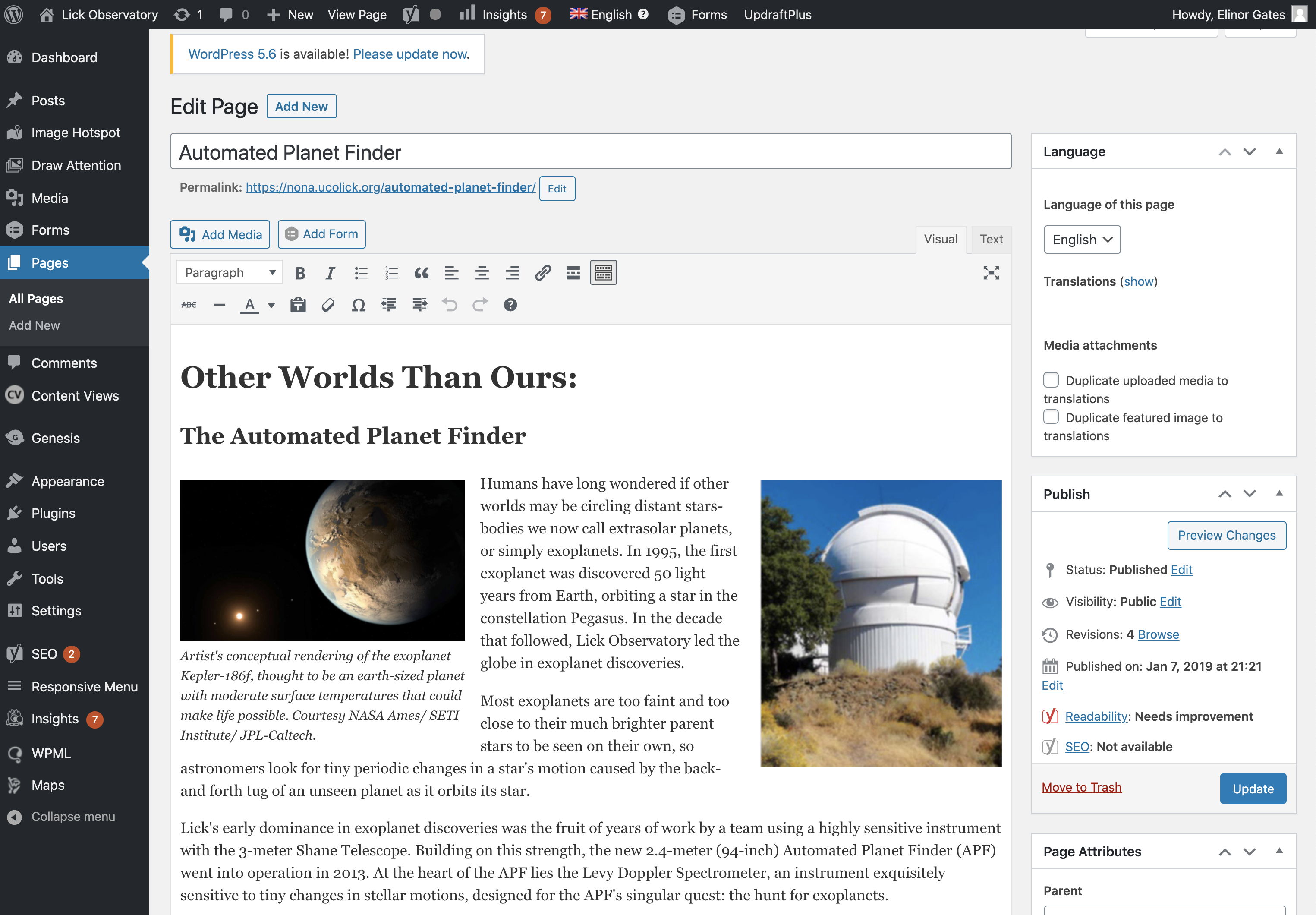Select the observatory dome image
This screenshot has height=915, width=1316.
click(881, 623)
